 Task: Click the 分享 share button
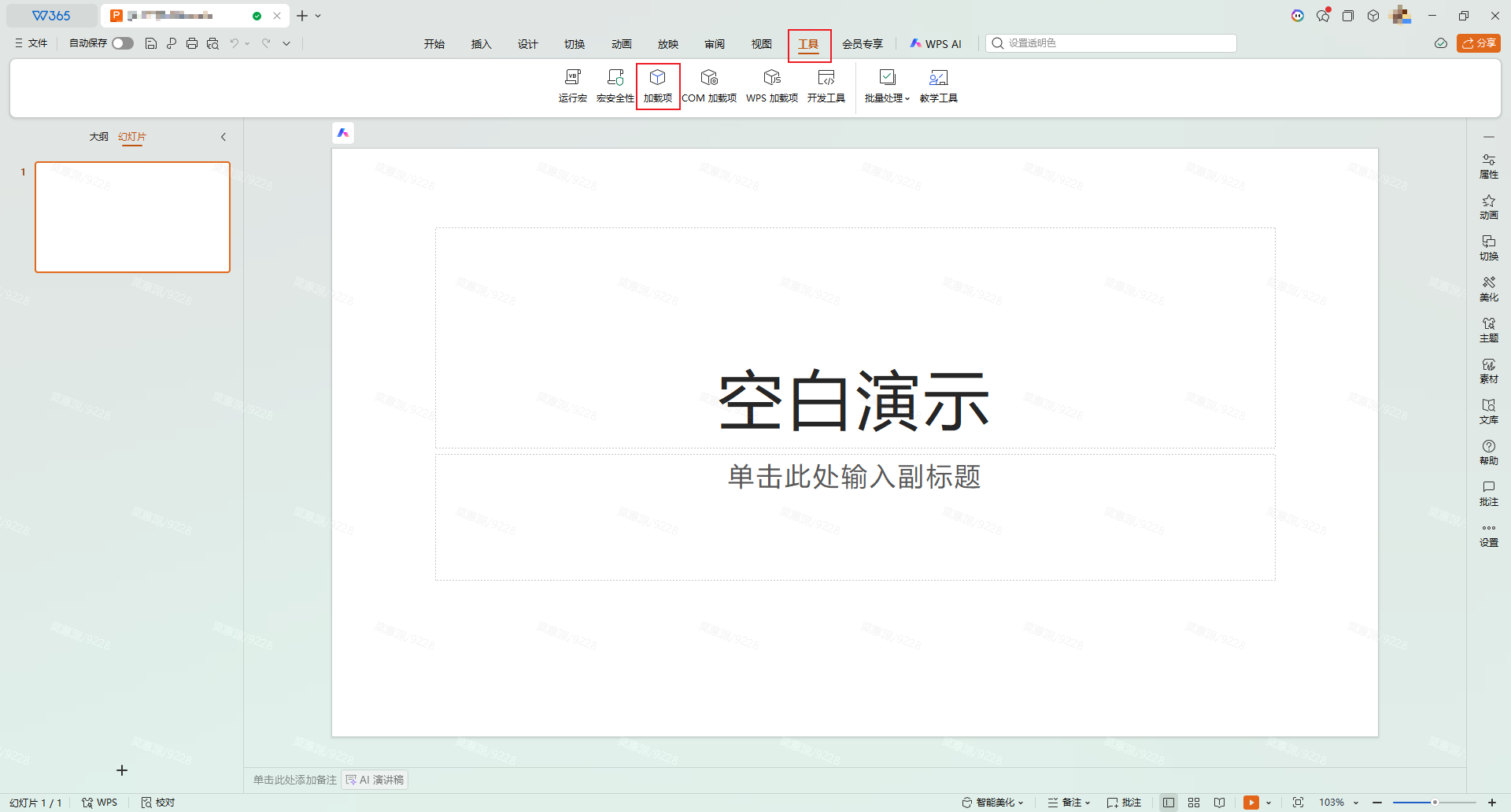pyautogui.click(x=1478, y=43)
